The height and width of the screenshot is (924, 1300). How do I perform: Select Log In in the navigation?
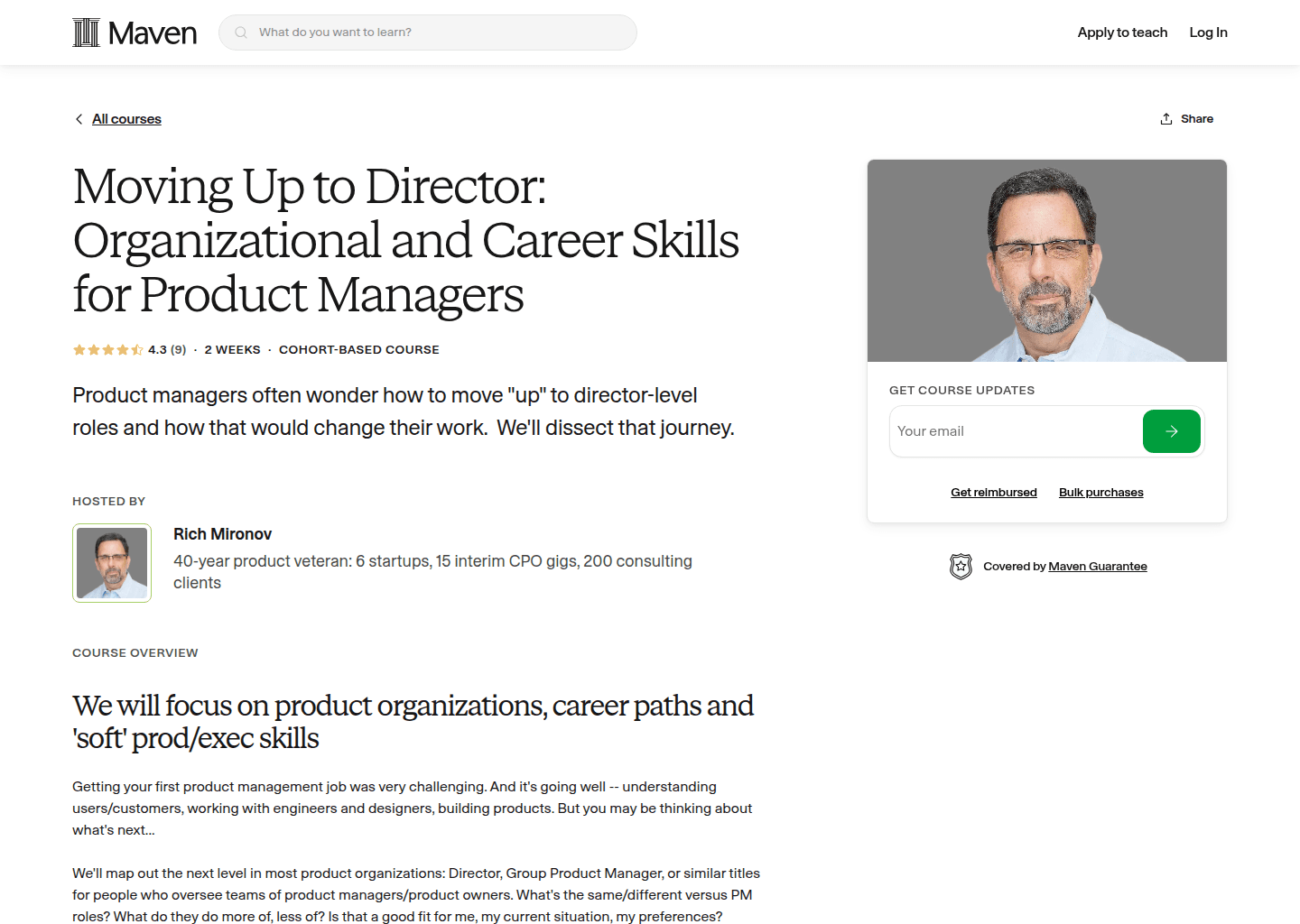(1208, 32)
